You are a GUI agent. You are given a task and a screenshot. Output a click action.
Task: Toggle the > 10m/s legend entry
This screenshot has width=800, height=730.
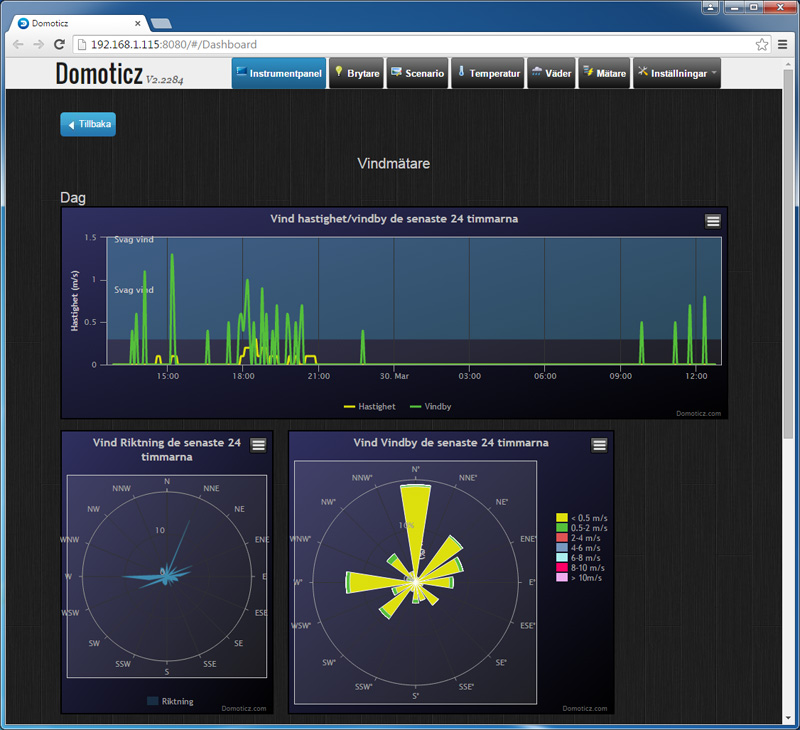pyautogui.click(x=579, y=577)
